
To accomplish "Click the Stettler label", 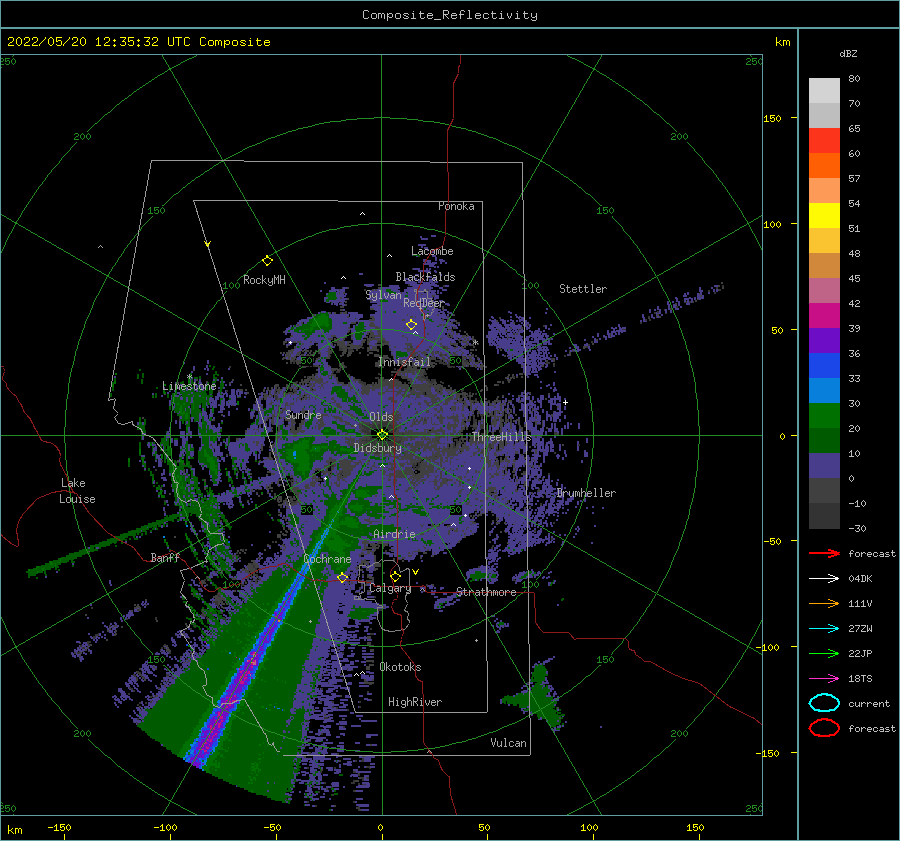I will point(583,289).
